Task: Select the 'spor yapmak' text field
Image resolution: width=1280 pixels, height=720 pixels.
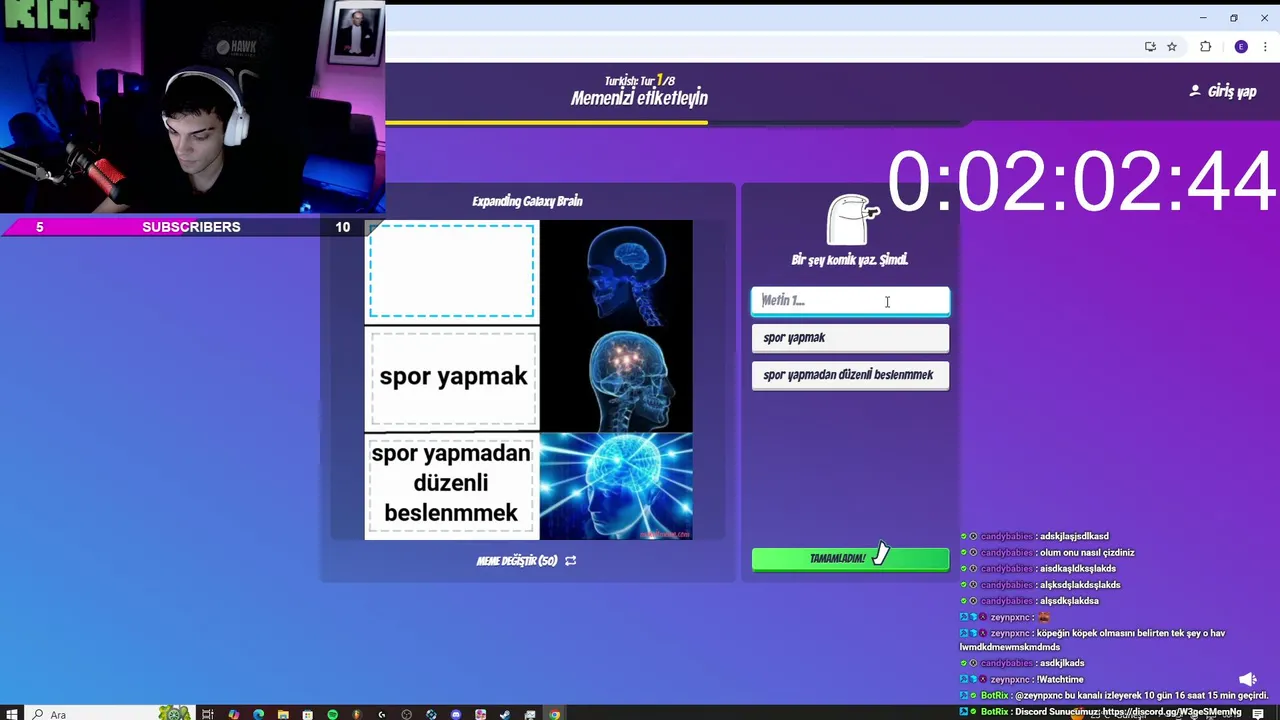Action: click(850, 338)
